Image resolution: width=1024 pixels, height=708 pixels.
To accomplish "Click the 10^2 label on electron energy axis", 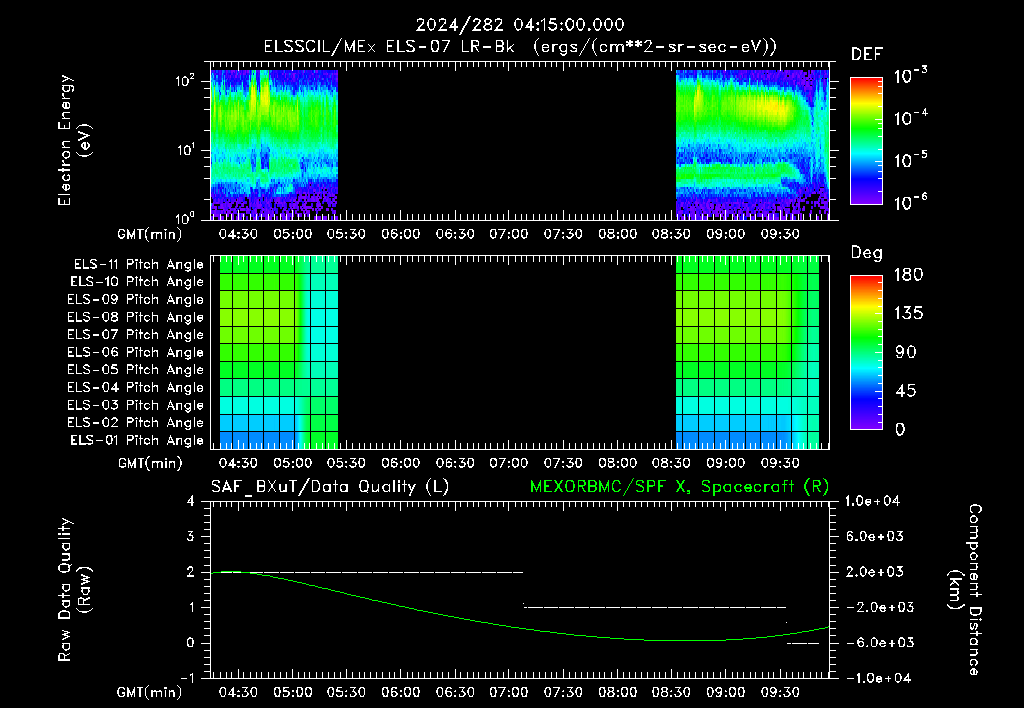I will [185, 81].
